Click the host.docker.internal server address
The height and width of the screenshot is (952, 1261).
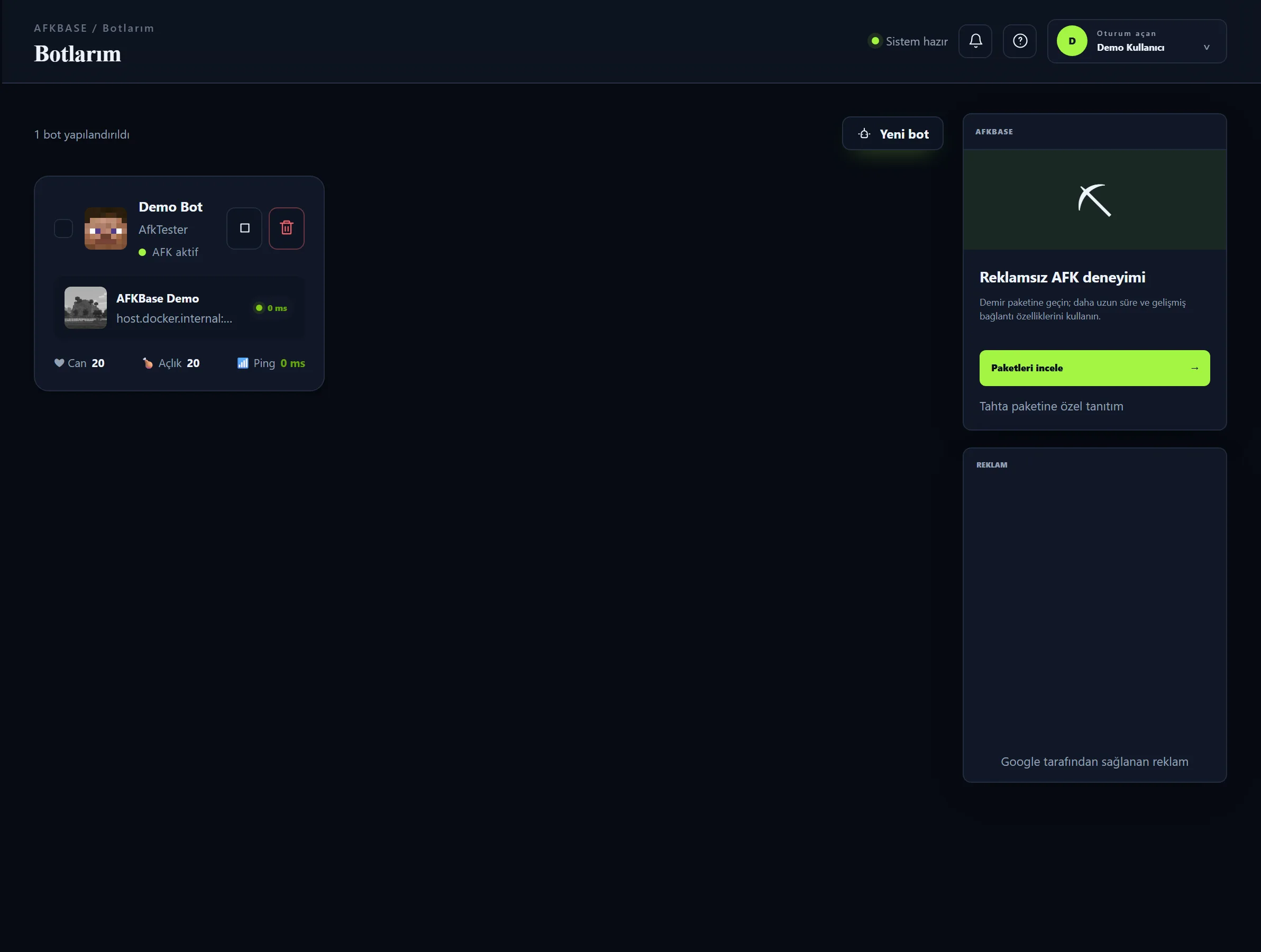(175, 319)
